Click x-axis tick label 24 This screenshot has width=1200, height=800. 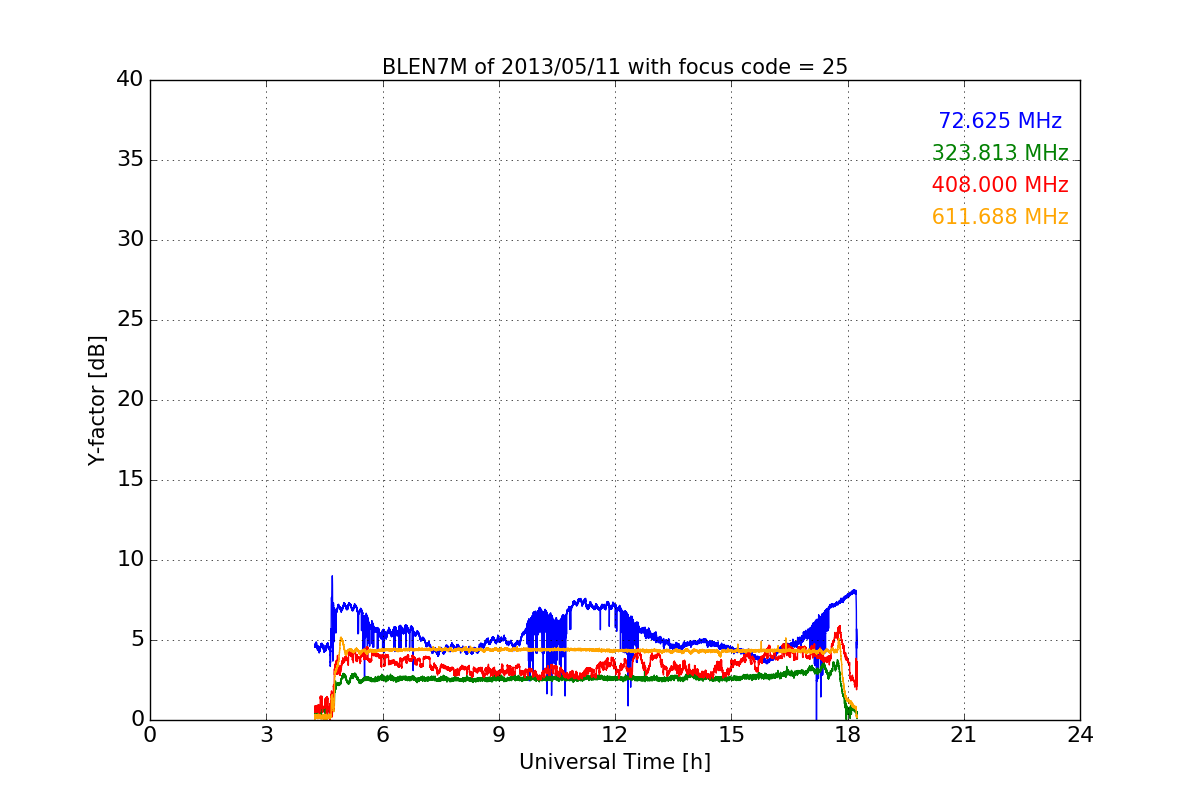[x=1080, y=735]
